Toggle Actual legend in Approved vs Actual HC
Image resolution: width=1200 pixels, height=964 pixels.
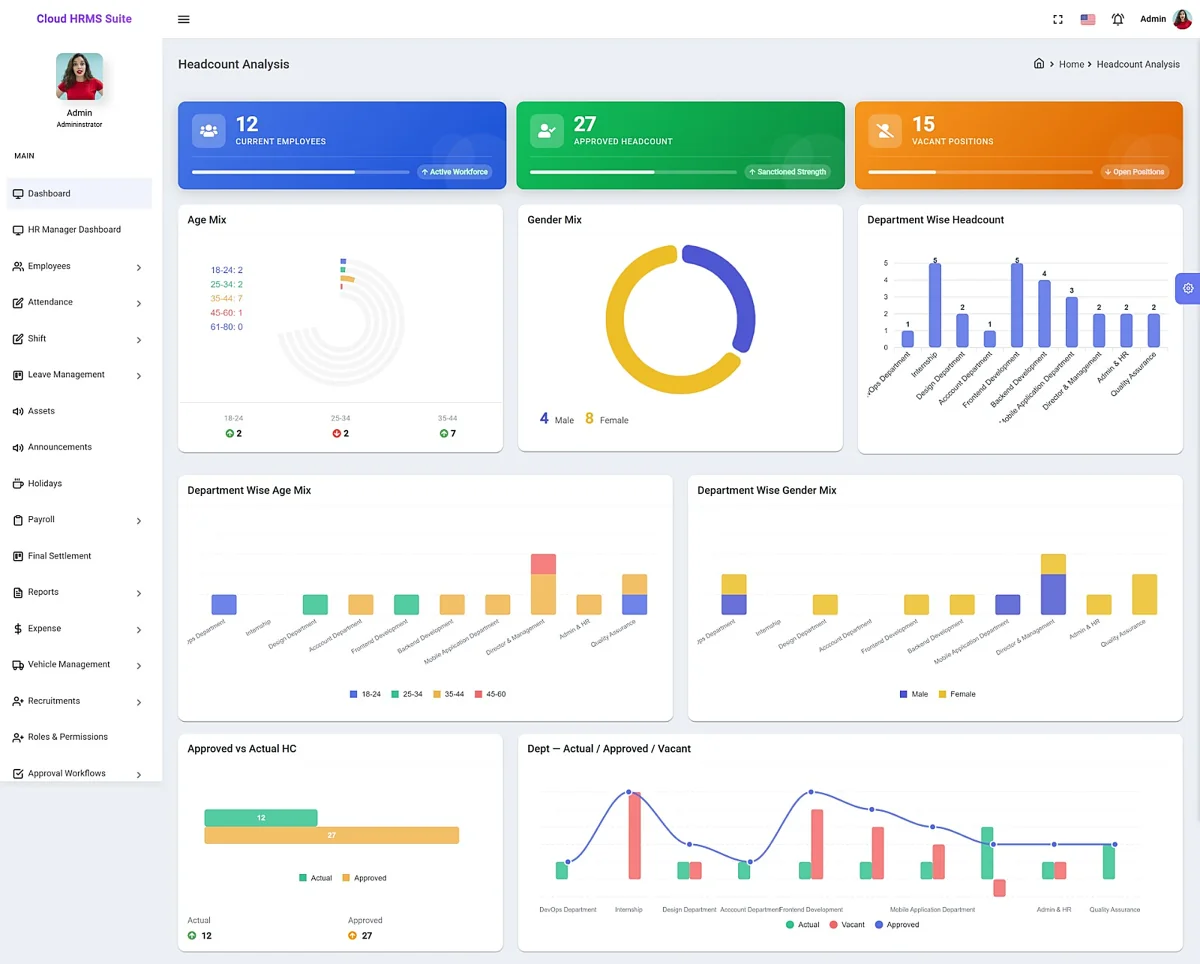coord(315,878)
